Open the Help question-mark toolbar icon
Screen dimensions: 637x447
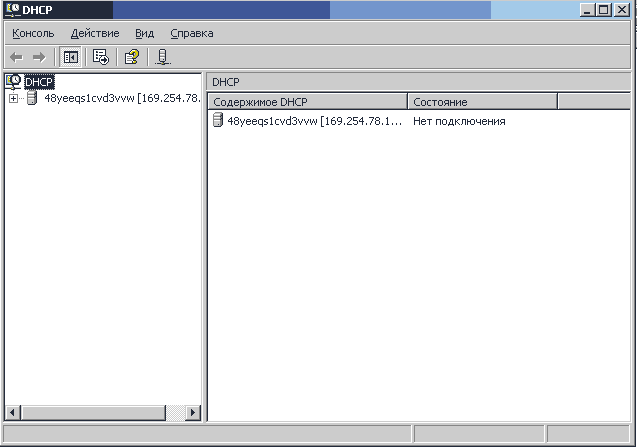click(132, 57)
